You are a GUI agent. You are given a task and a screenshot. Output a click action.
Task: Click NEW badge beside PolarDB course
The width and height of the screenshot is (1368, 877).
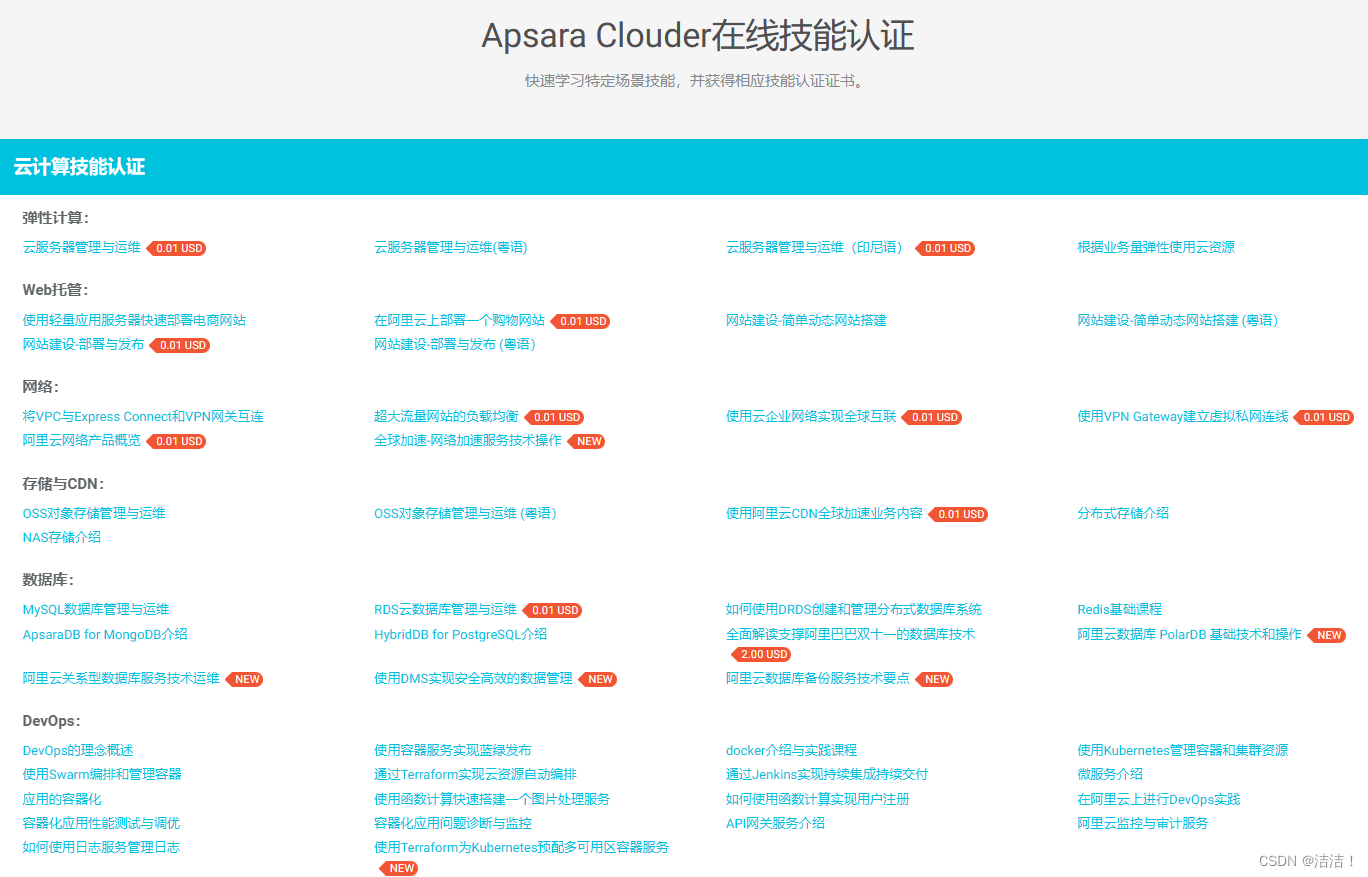tap(1327, 635)
